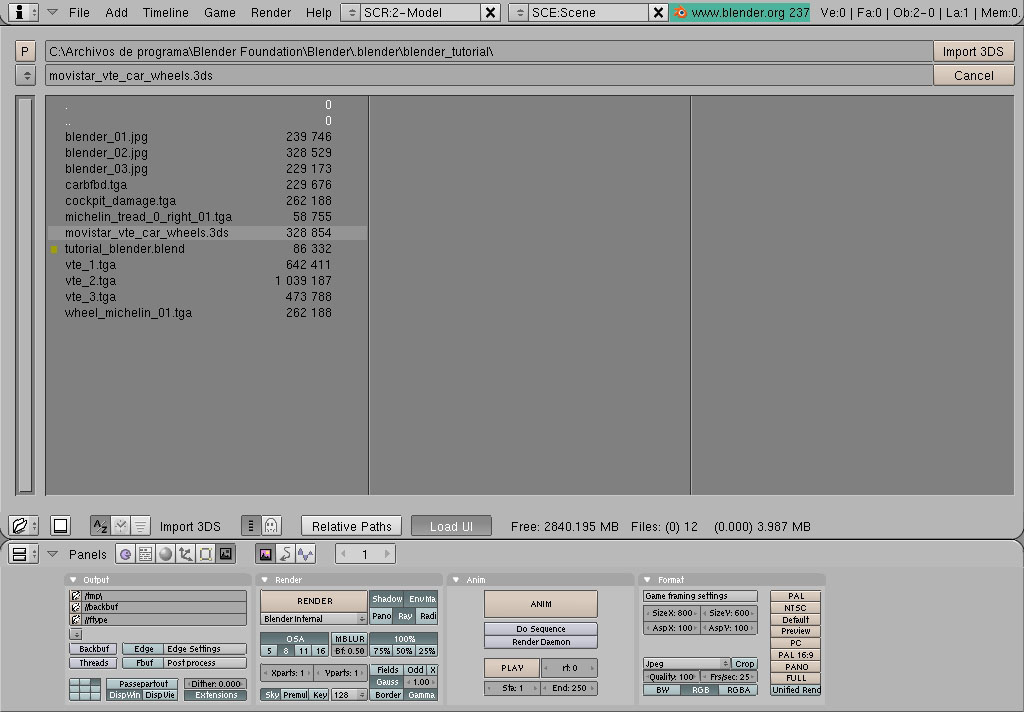Open the Render menu in top bar
Screen dimensions: 1024x712
pyautogui.click(x=271, y=13)
